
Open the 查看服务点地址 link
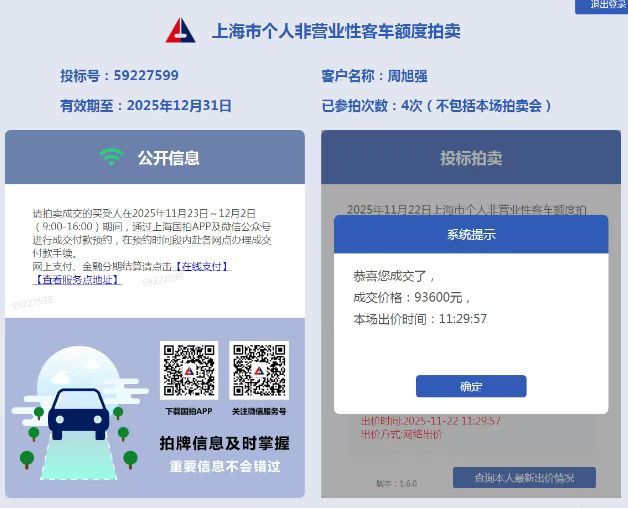[77, 280]
